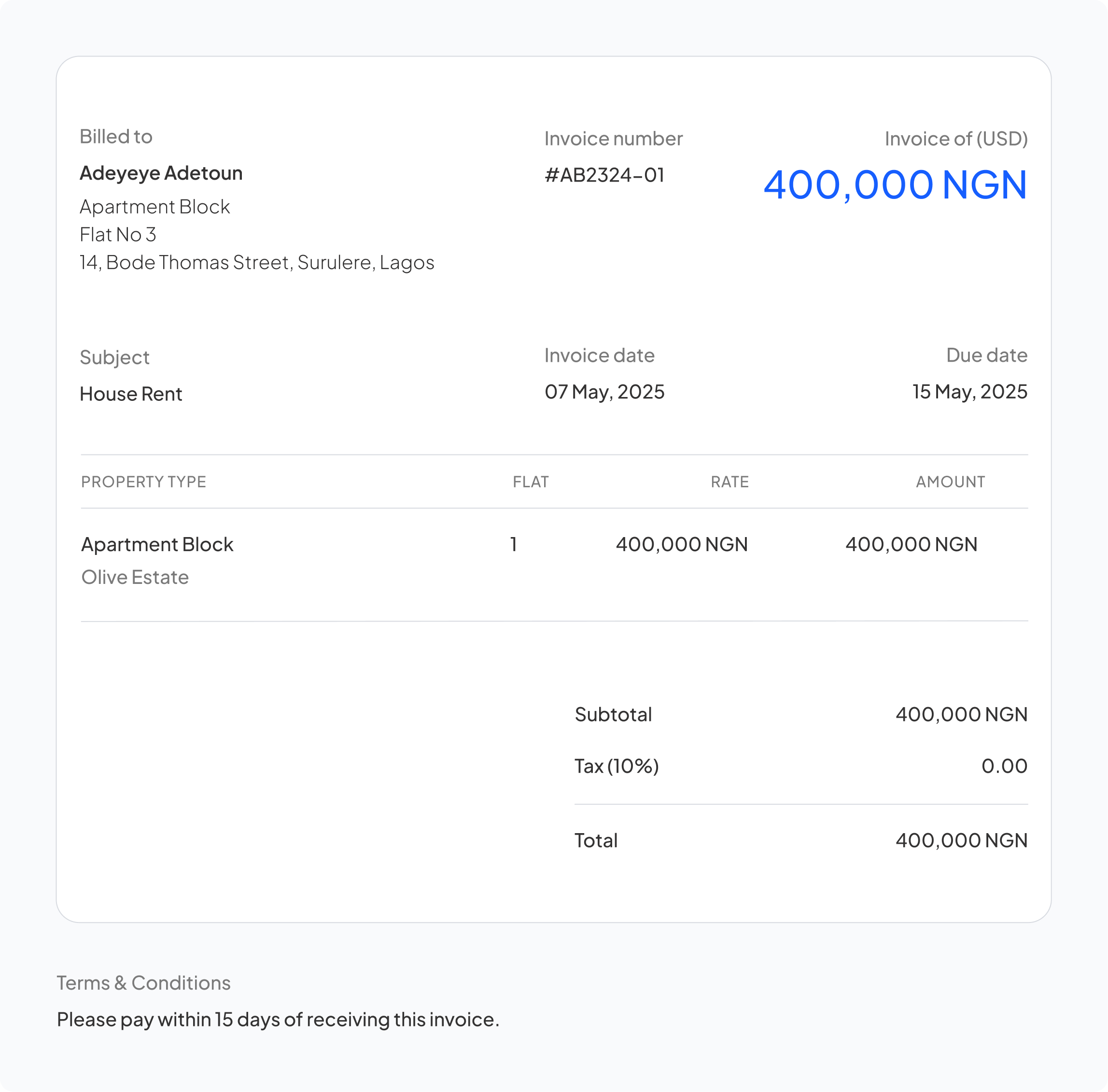This screenshot has width=1108, height=1092.
Task: Click due date 15 May, 2025
Action: (x=969, y=392)
